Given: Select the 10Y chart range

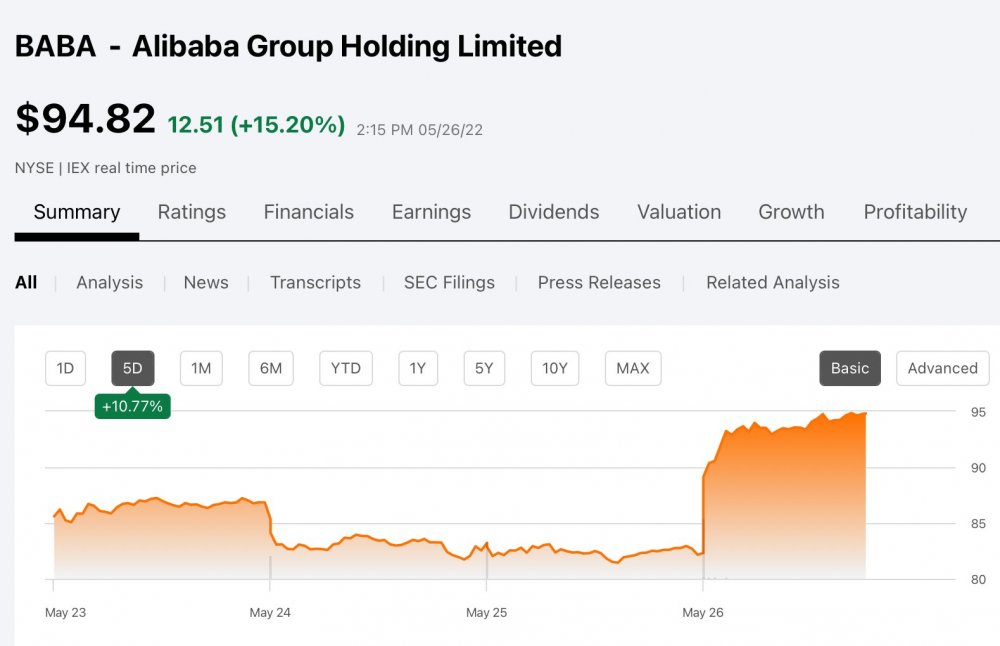Looking at the screenshot, I should point(555,368).
